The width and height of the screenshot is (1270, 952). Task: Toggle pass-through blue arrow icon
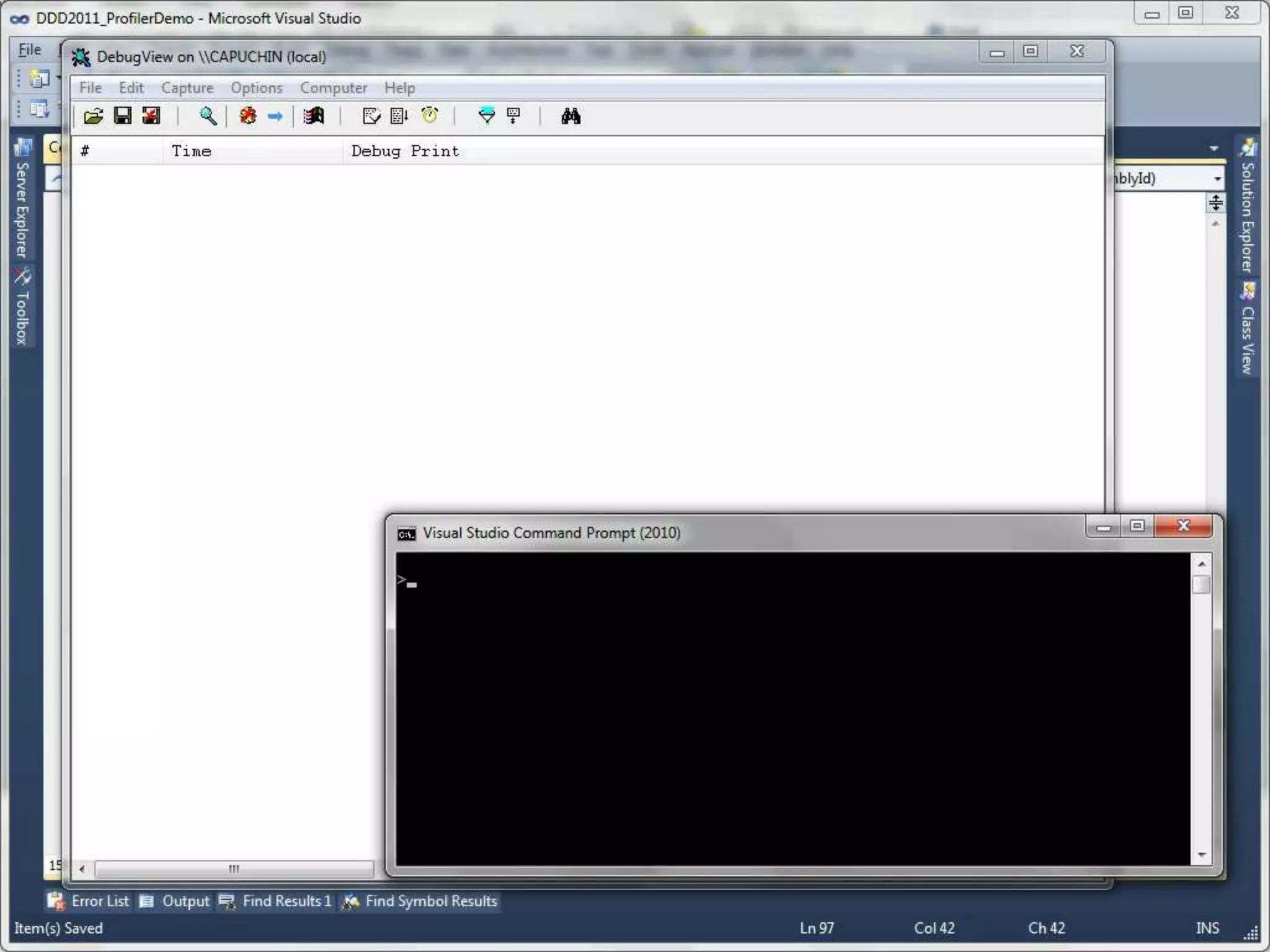(x=275, y=116)
